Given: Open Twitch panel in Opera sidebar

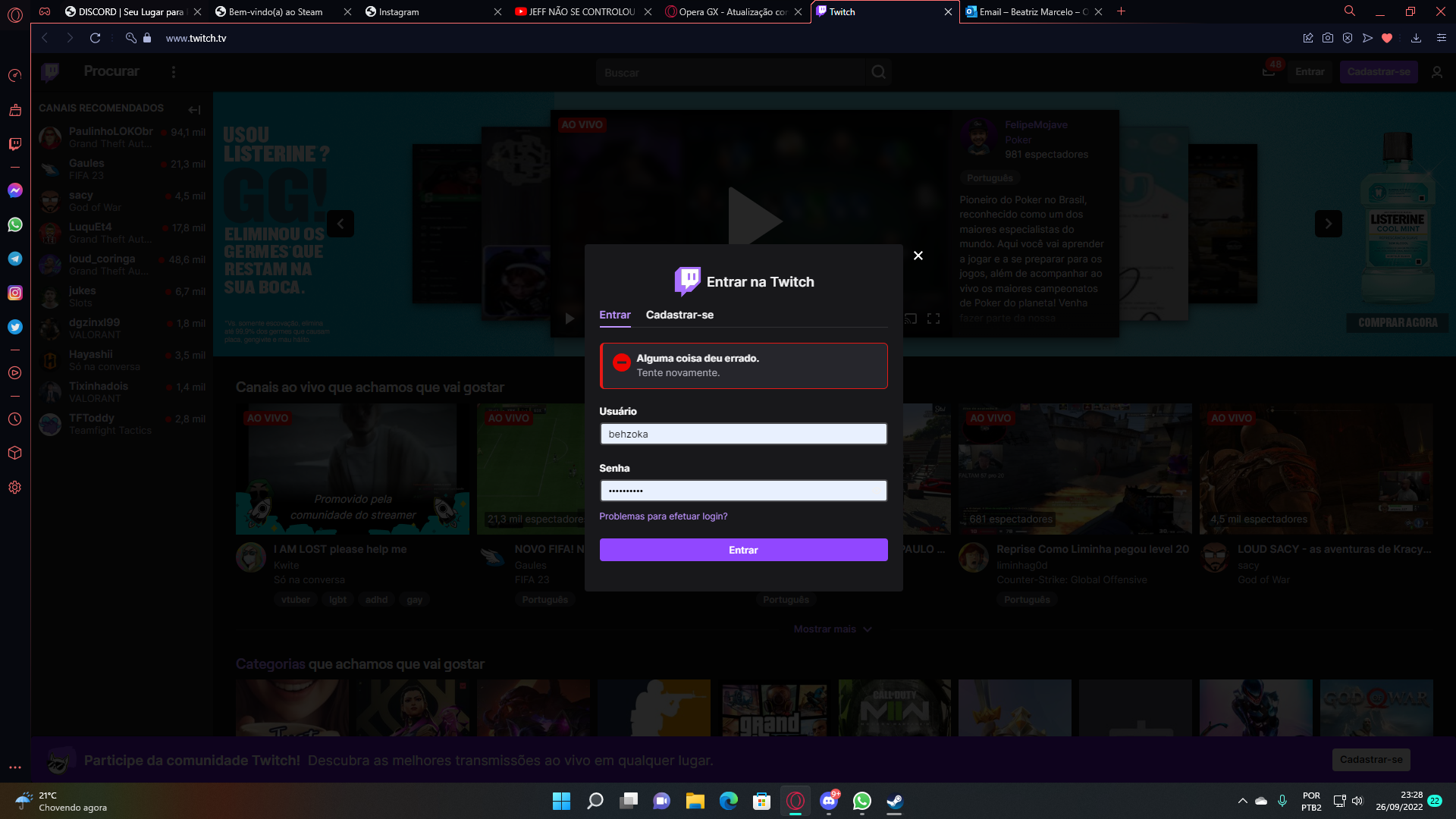Looking at the screenshot, I should pyautogui.click(x=15, y=144).
